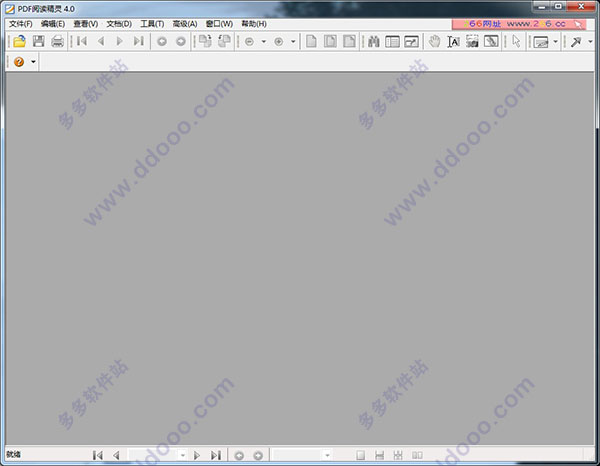This screenshot has height=466, width=600.
Task: Click the orange help question mark icon
Action: coord(19,62)
